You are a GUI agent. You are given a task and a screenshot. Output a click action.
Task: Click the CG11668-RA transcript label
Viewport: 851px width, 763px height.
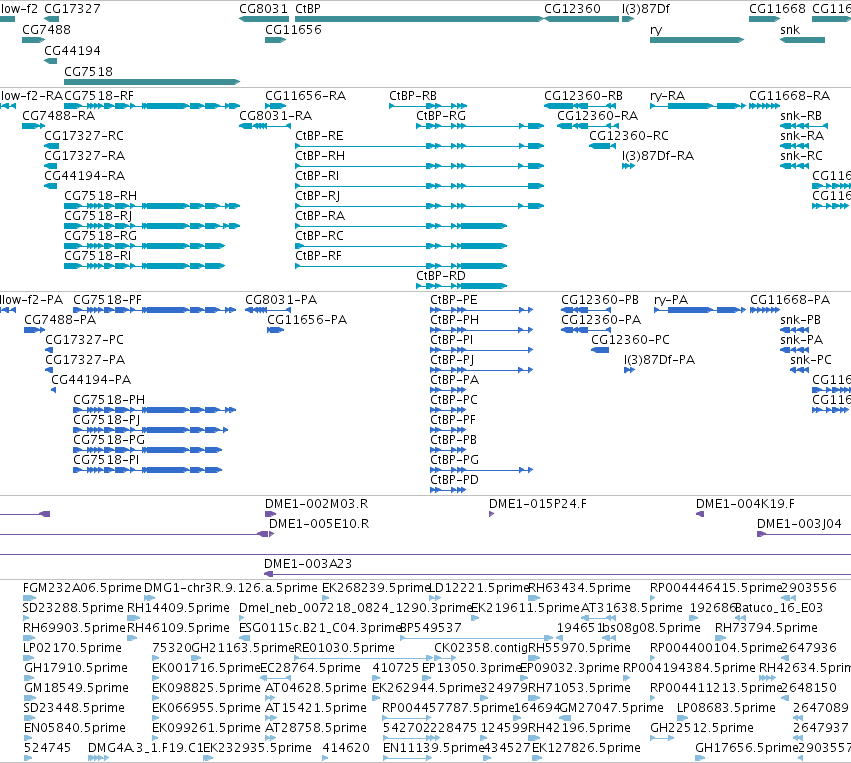point(790,96)
